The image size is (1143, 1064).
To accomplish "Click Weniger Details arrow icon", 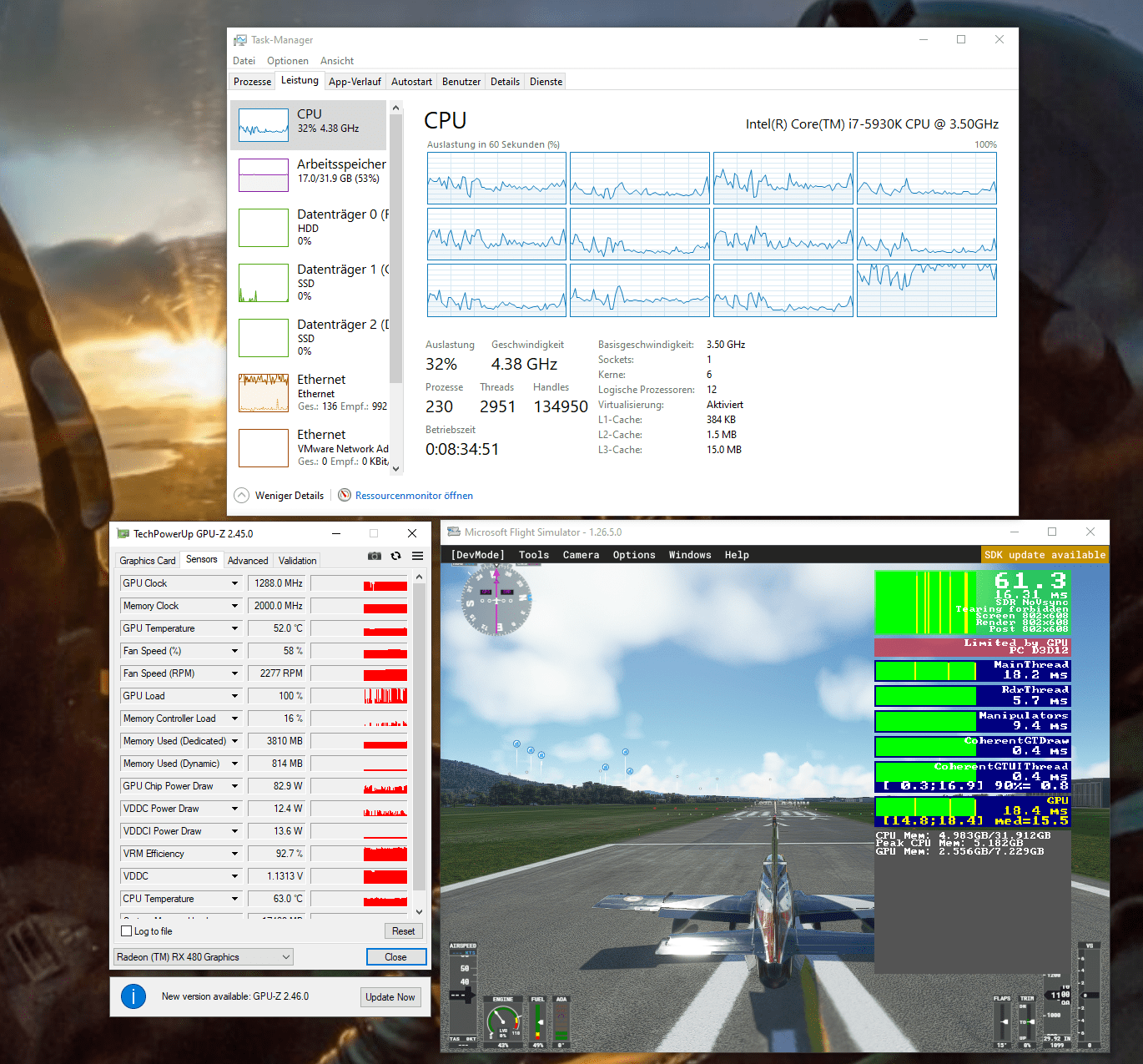I will pos(242,495).
